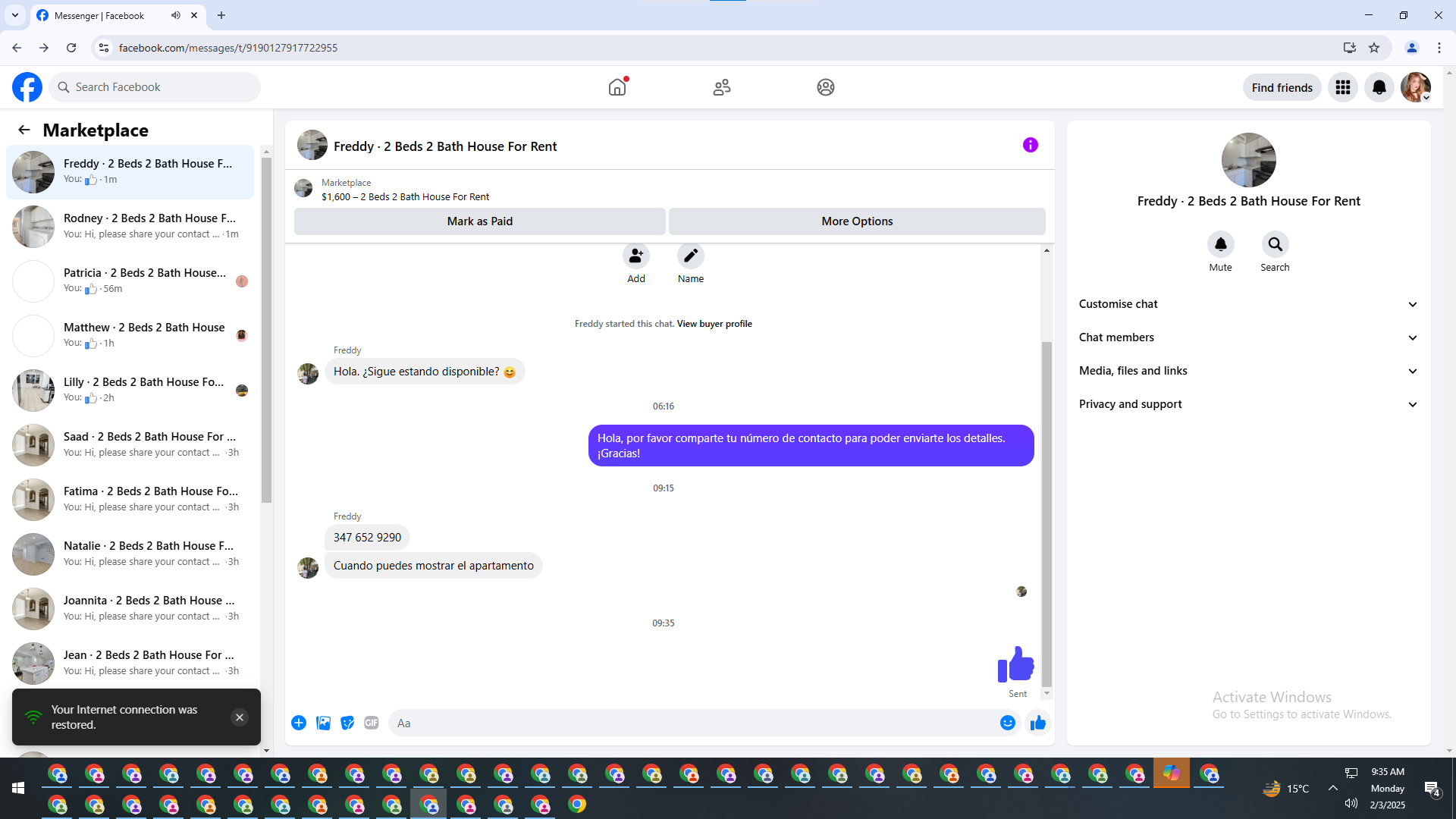
Task: Click the install app icon in address bar
Action: (x=1350, y=48)
